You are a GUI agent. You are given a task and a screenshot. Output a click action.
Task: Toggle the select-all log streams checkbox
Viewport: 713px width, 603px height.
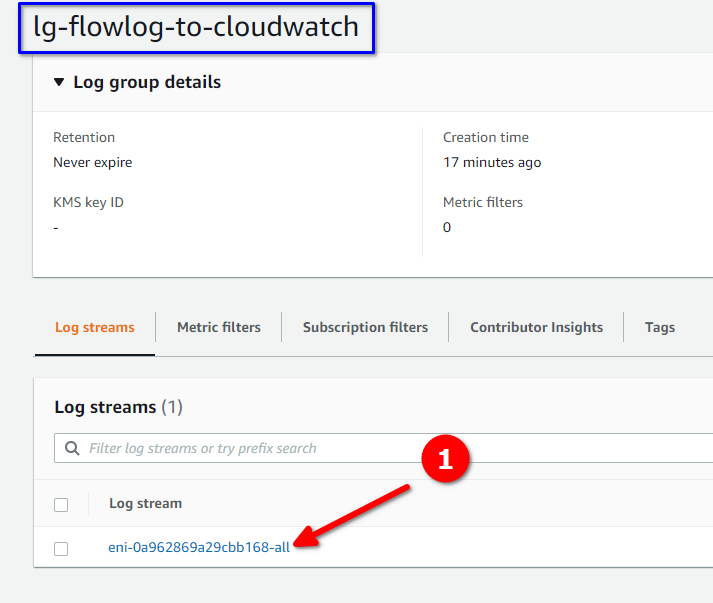(x=61, y=505)
